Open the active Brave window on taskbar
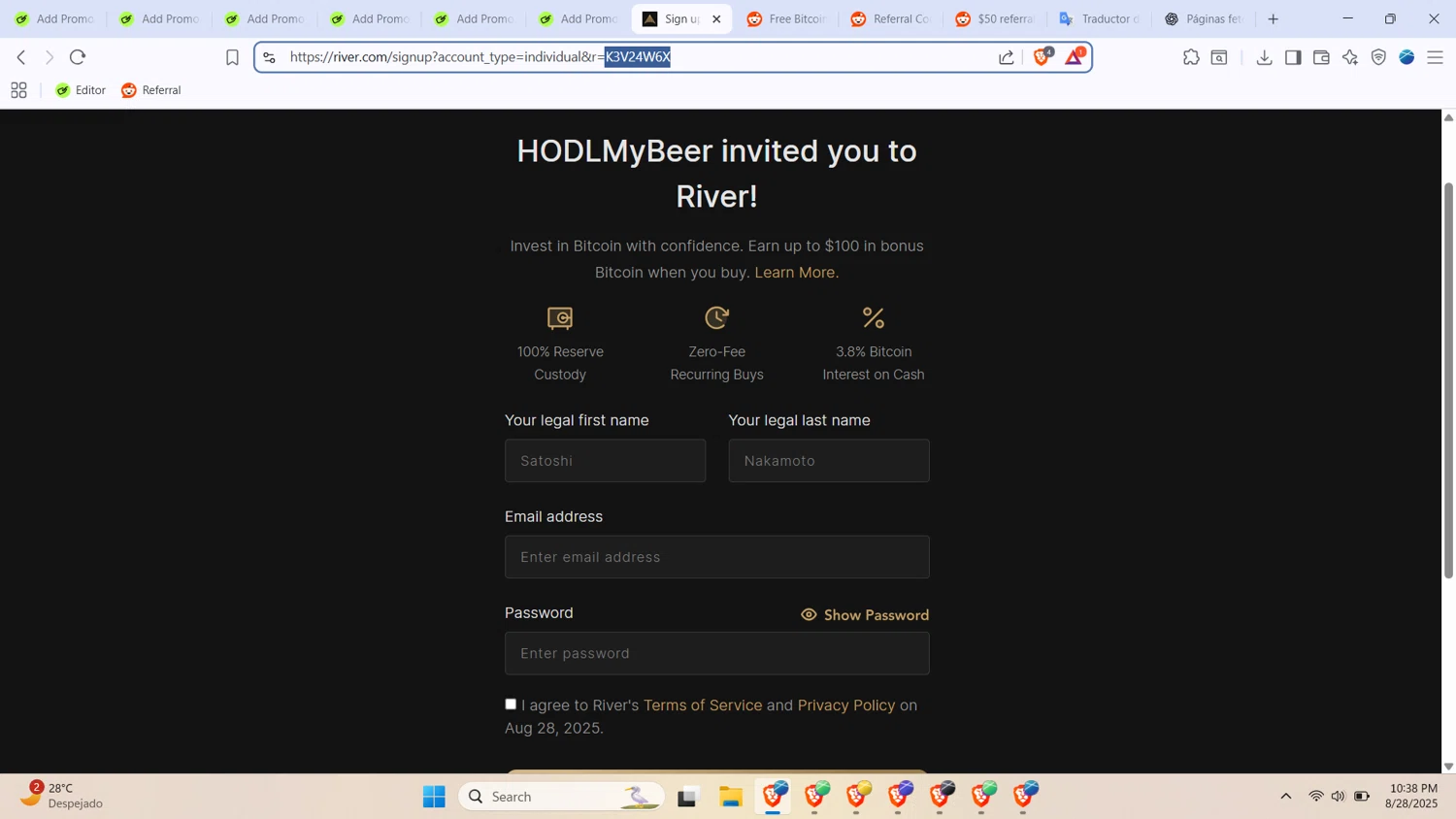Viewport: 1456px width, 819px height. tap(774, 797)
